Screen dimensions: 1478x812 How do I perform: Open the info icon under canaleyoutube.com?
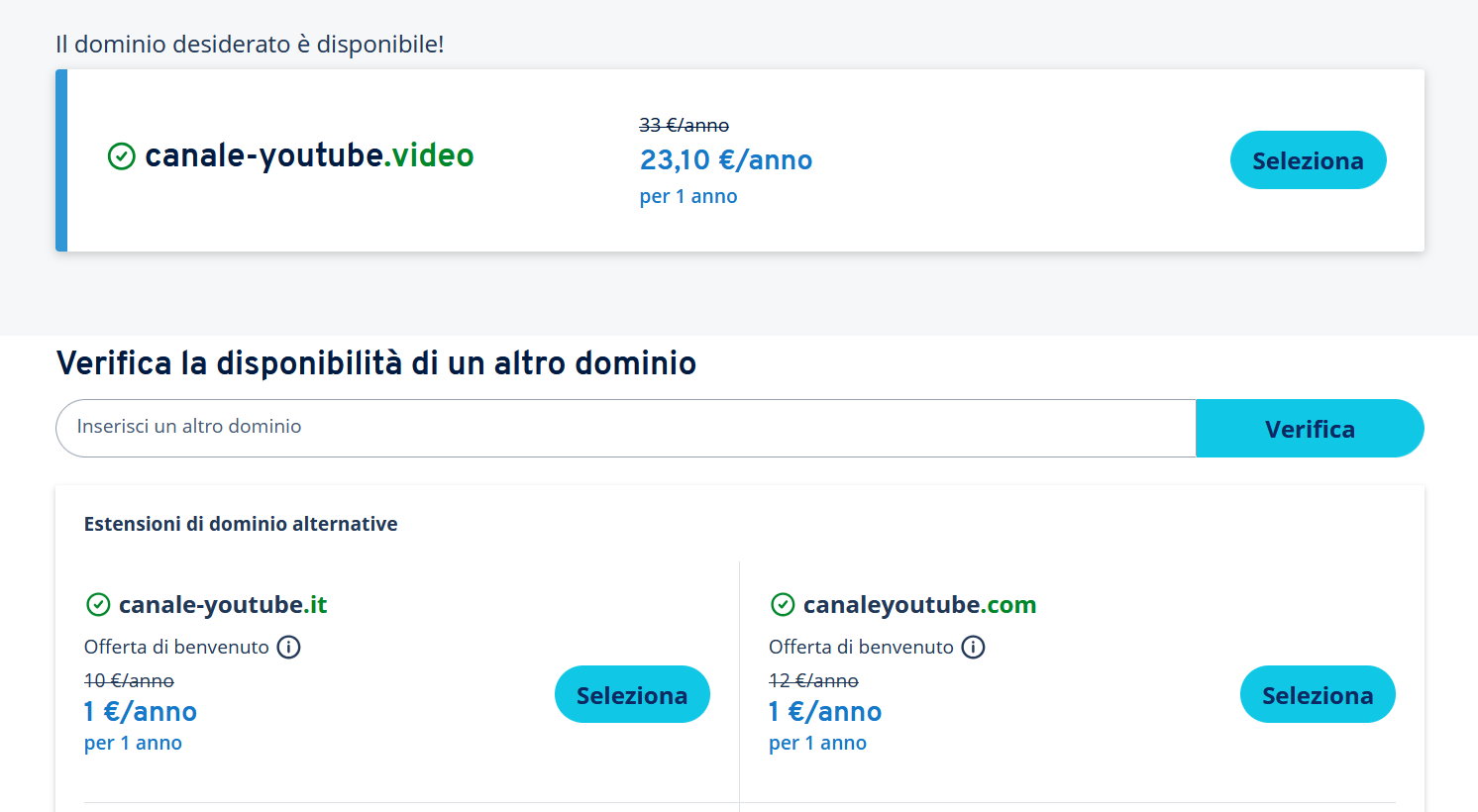click(974, 648)
